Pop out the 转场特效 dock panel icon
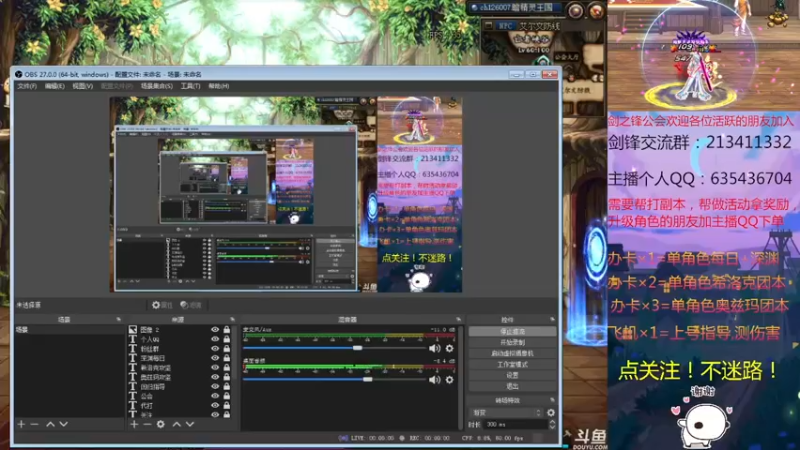Image resolution: width=800 pixels, height=450 pixels. pos(552,401)
